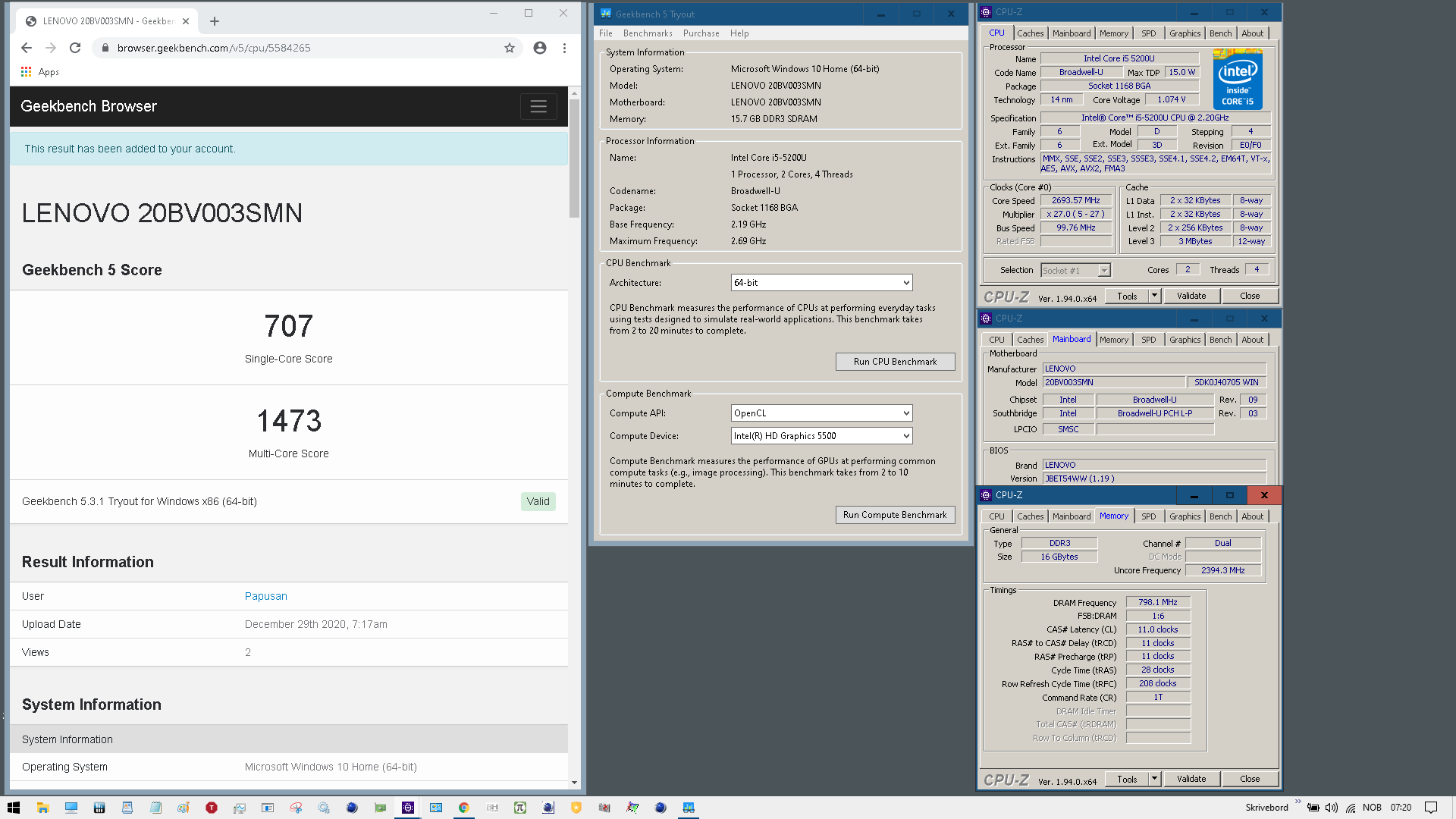Expand Tools arrow in top CPU-Z window
This screenshot has width=1456, height=819.
pyautogui.click(x=1154, y=296)
